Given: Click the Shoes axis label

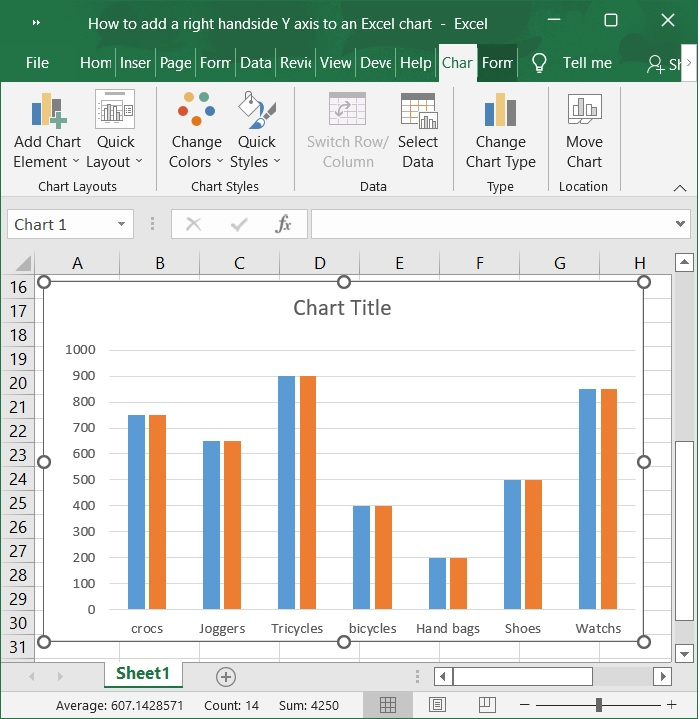Looking at the screenshot, I should point(523,628).
